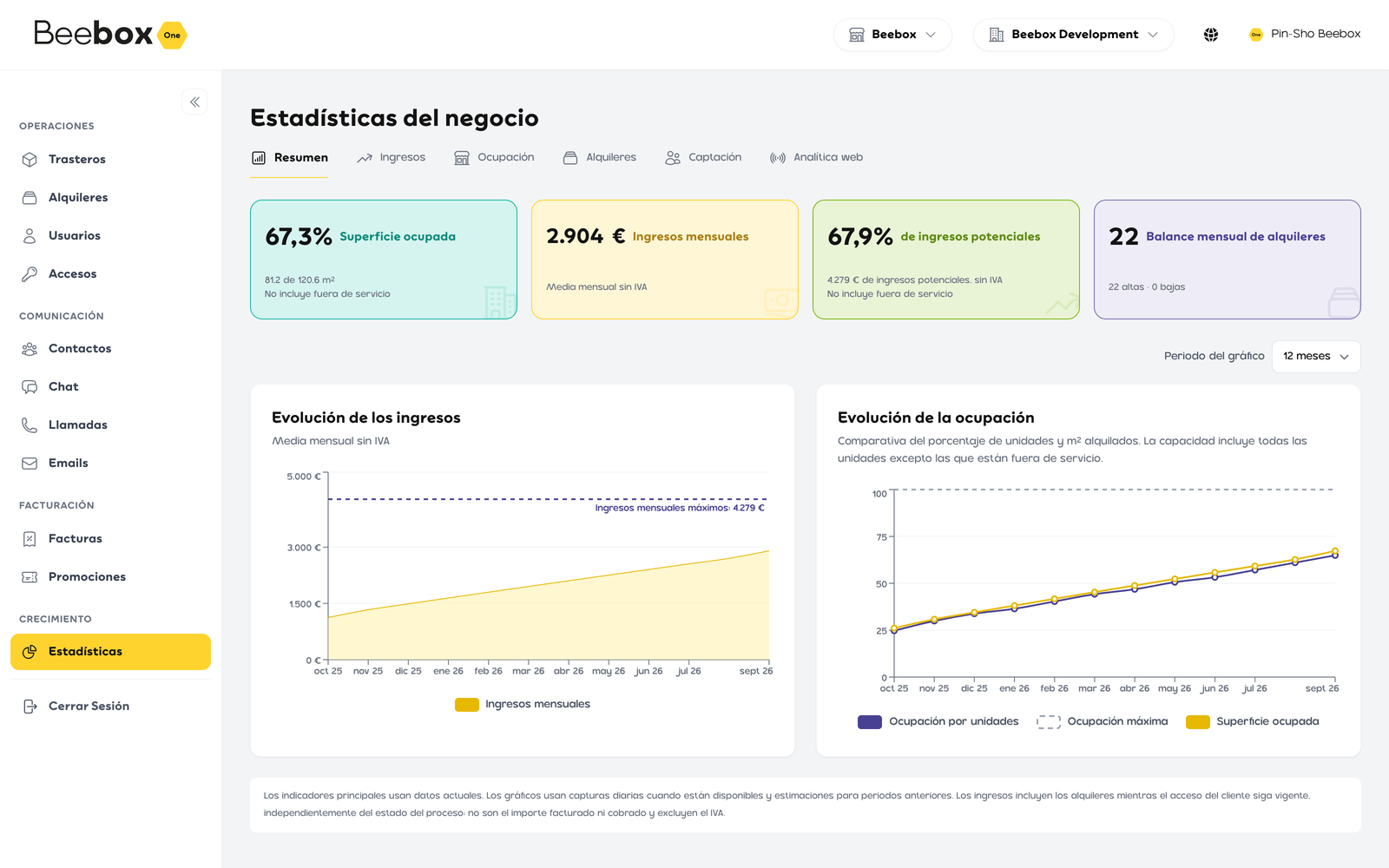Screen dimensions: 1389x868
Task: Click the Accesos key icon
Action: pyautogui.click(x=30, y=274)
